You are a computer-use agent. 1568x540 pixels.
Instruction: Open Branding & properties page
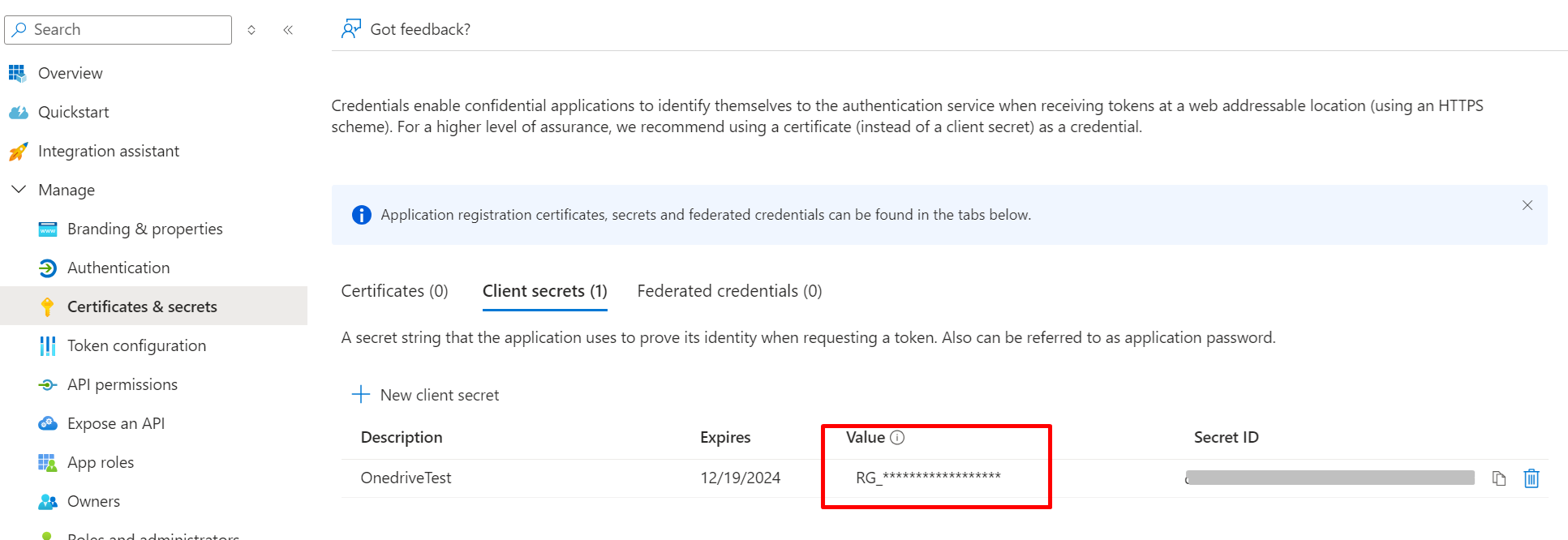point(144,229)
